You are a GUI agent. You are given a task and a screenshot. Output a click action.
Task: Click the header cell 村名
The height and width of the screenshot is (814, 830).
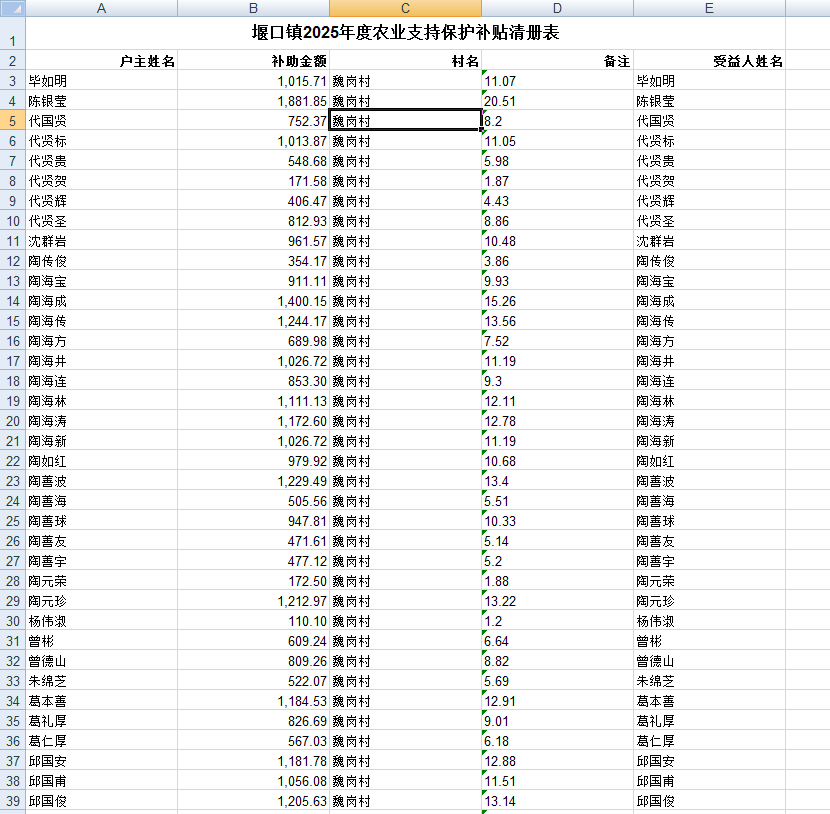[405, 60]
